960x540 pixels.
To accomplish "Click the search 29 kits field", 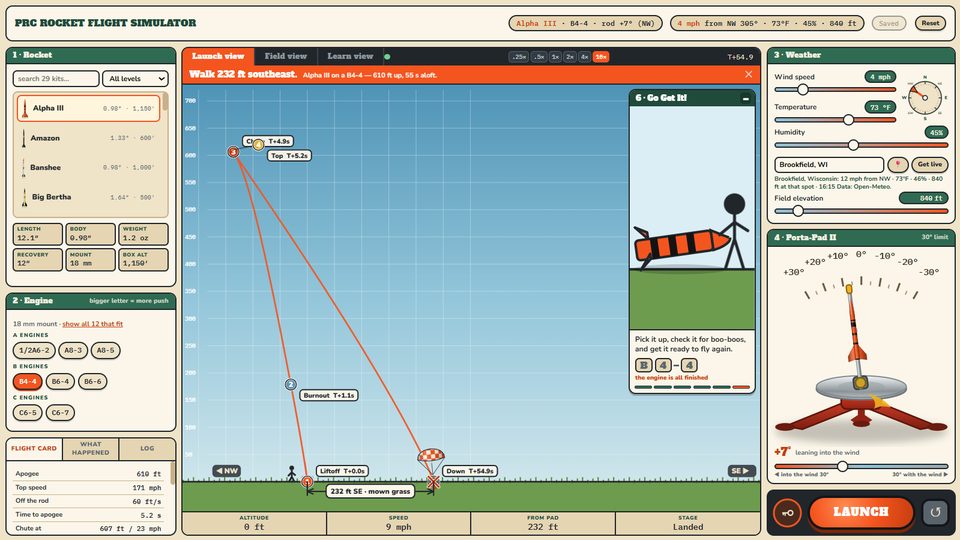I will pyautogui.click(x=56, y=78).
